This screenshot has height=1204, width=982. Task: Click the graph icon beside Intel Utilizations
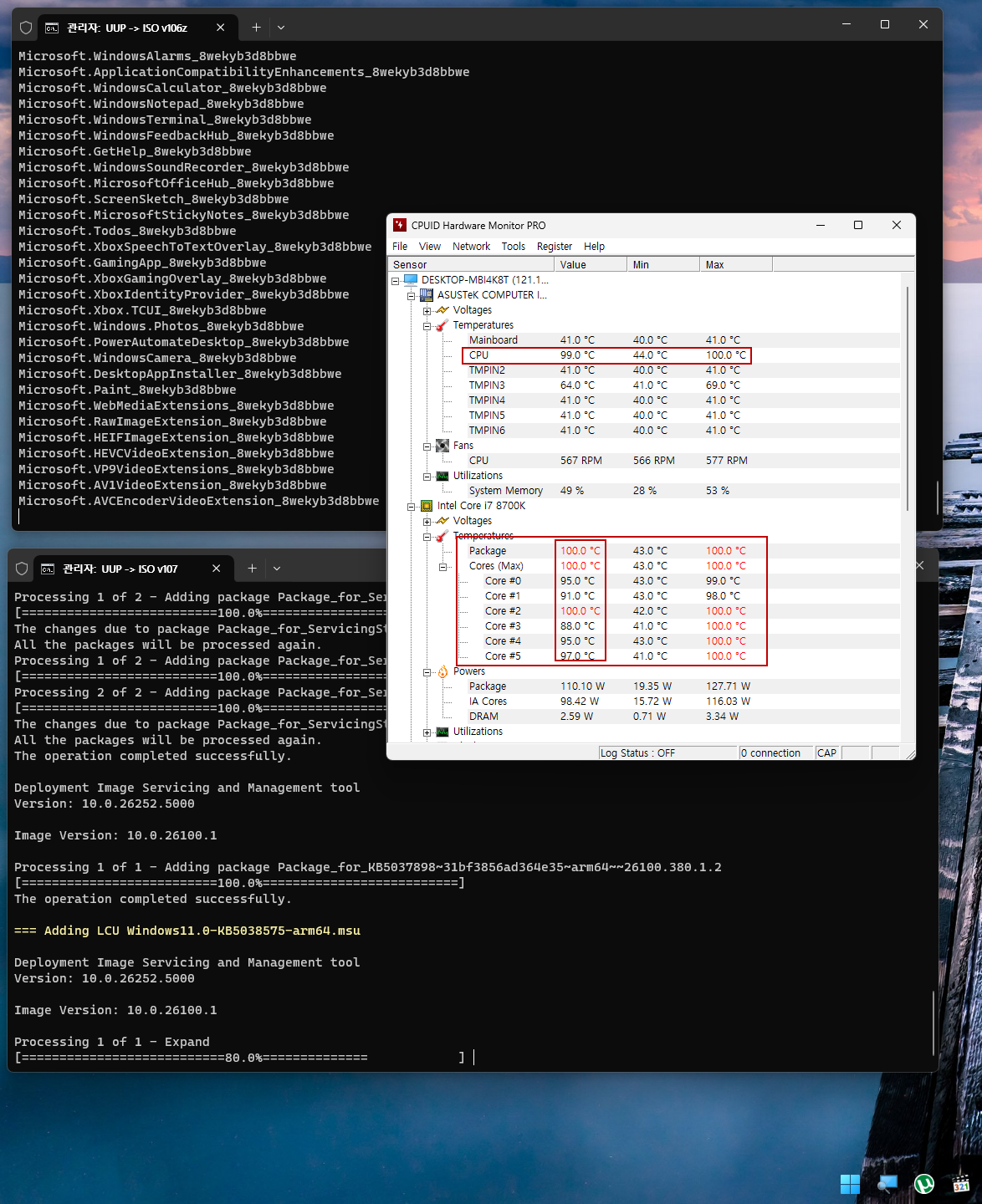pyautogui.click(x=442, y=731)
